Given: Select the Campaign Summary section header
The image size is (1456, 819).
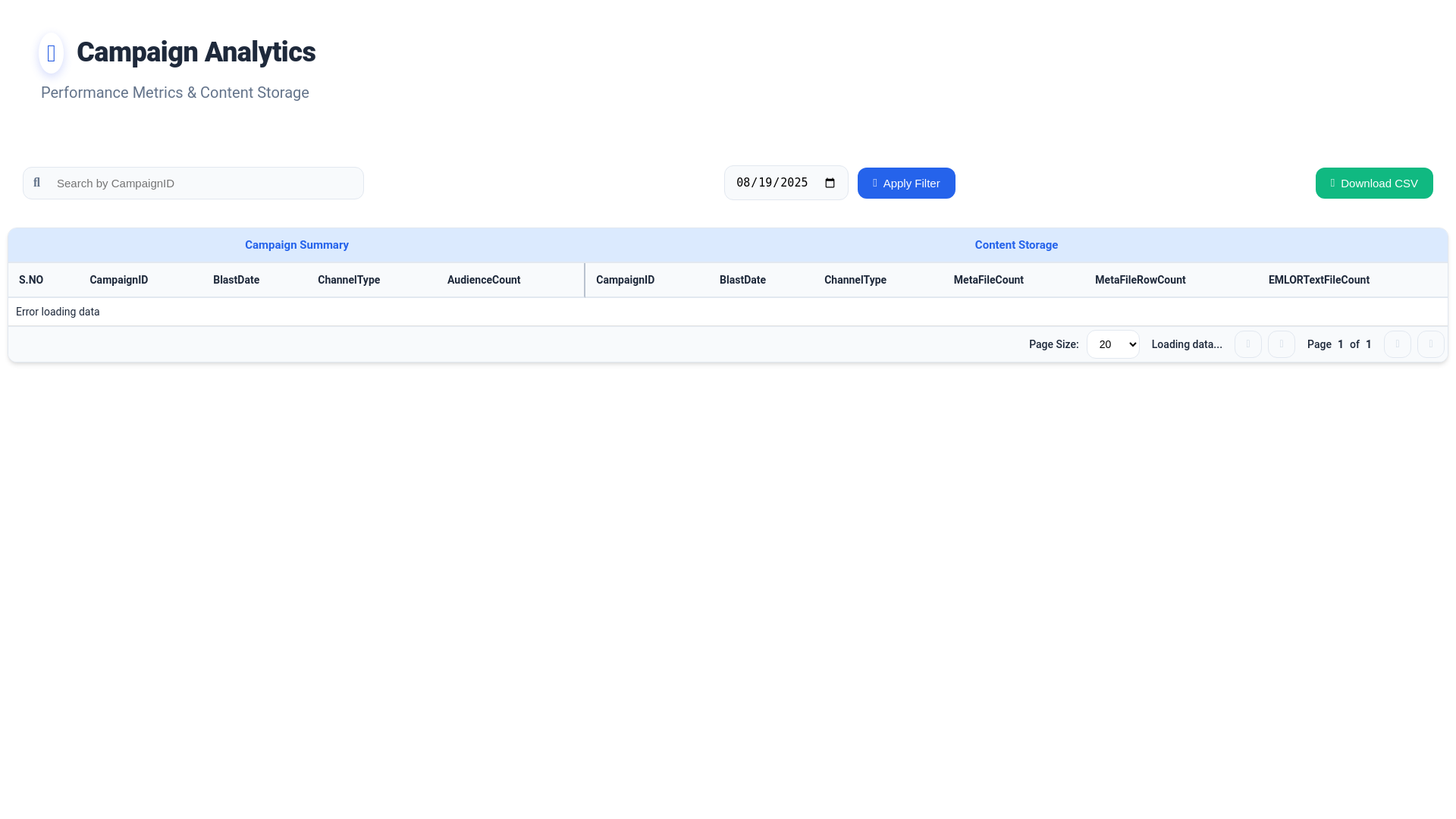Looking at the screenshot, I should pos(297,245).
